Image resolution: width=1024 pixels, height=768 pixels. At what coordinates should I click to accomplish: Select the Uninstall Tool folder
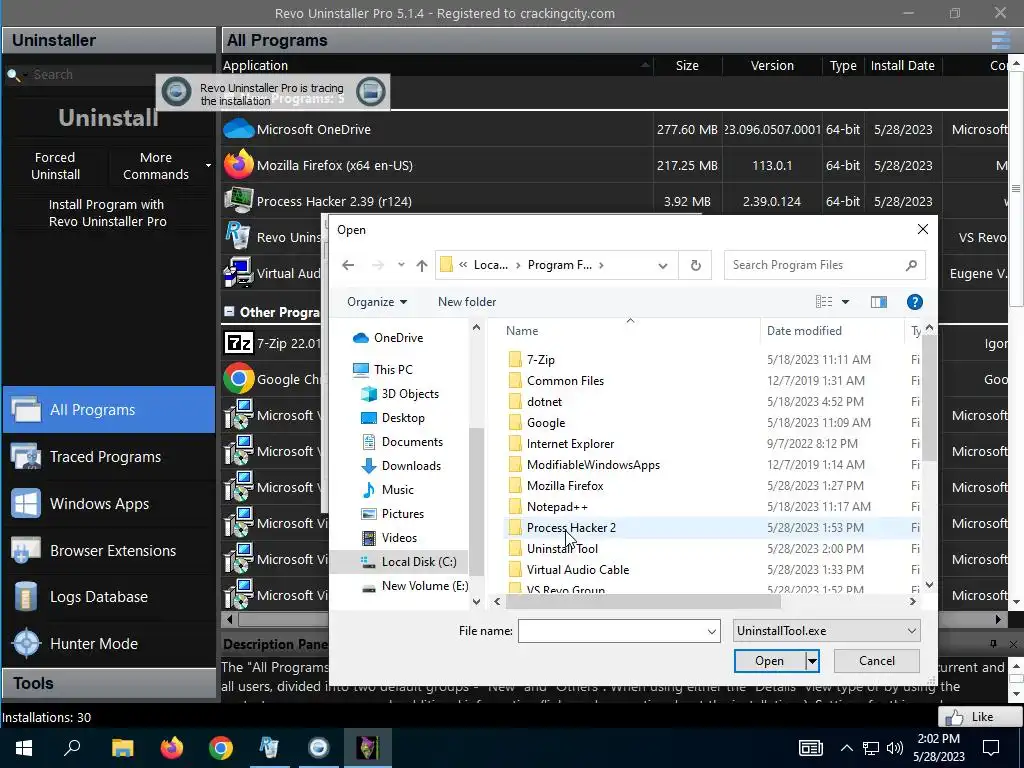click(562, 549)
